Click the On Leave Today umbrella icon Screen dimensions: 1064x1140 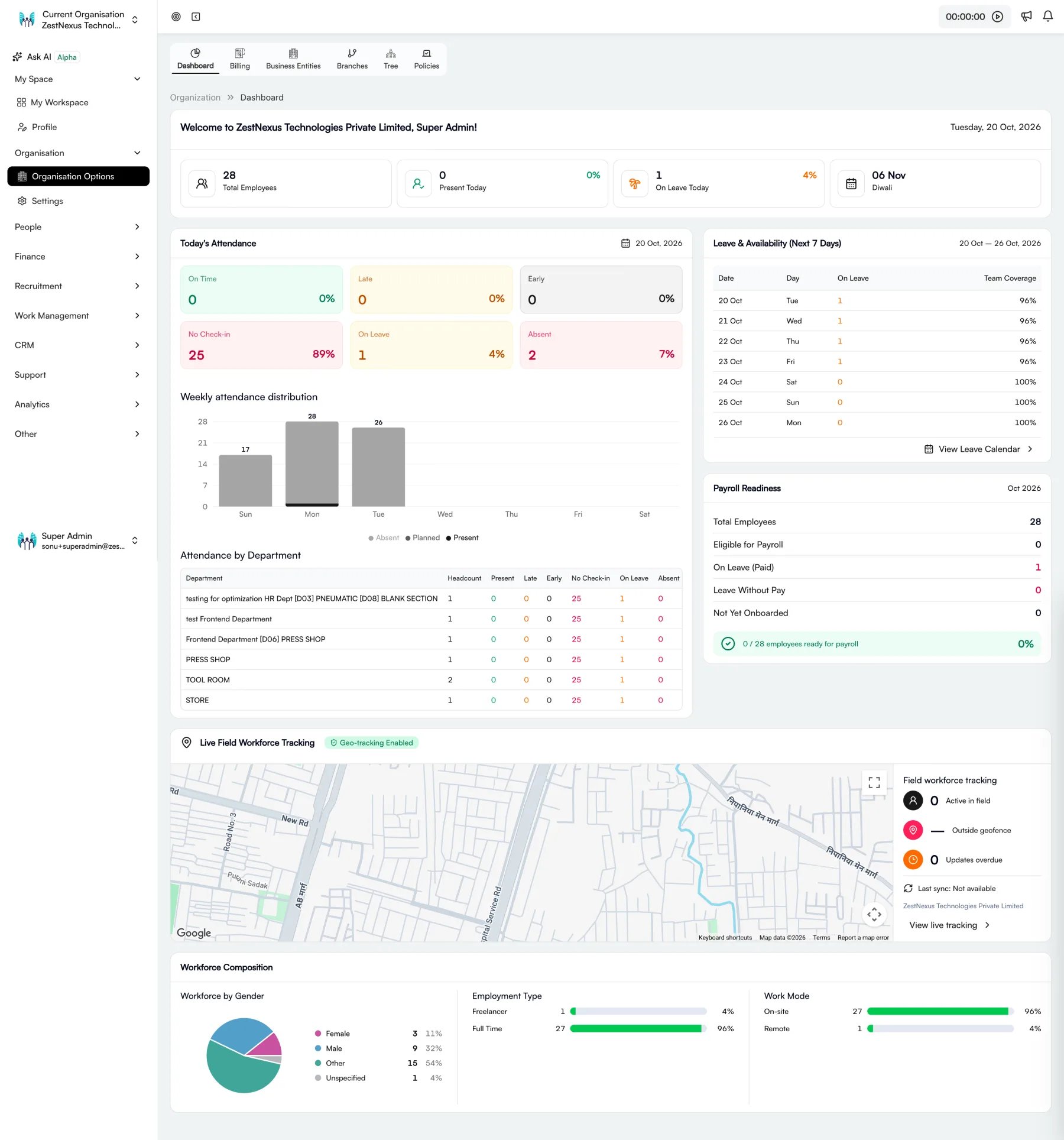point(635,184)
